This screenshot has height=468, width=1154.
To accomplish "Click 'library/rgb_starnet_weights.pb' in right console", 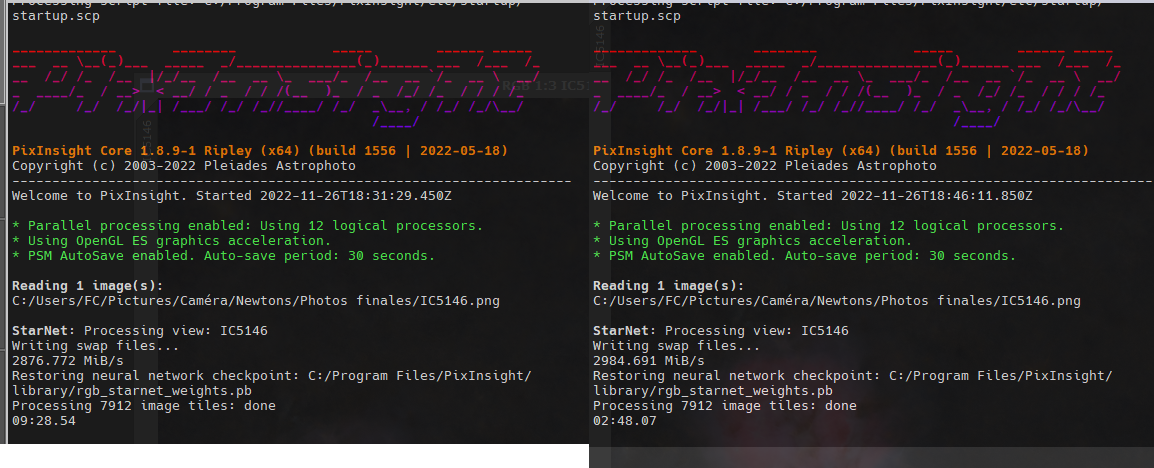I will coord(712,391).
